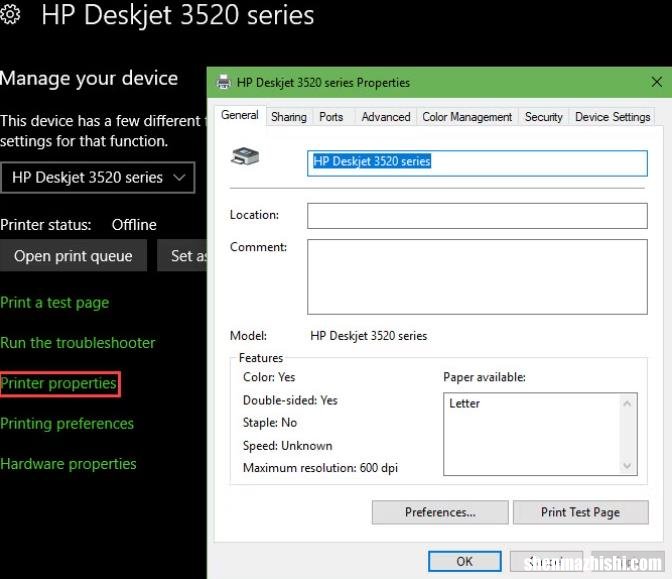Screen dimensions: 672x579
Task: Click the settings gear icon beside page title
Action: click(x=10, y=15)
